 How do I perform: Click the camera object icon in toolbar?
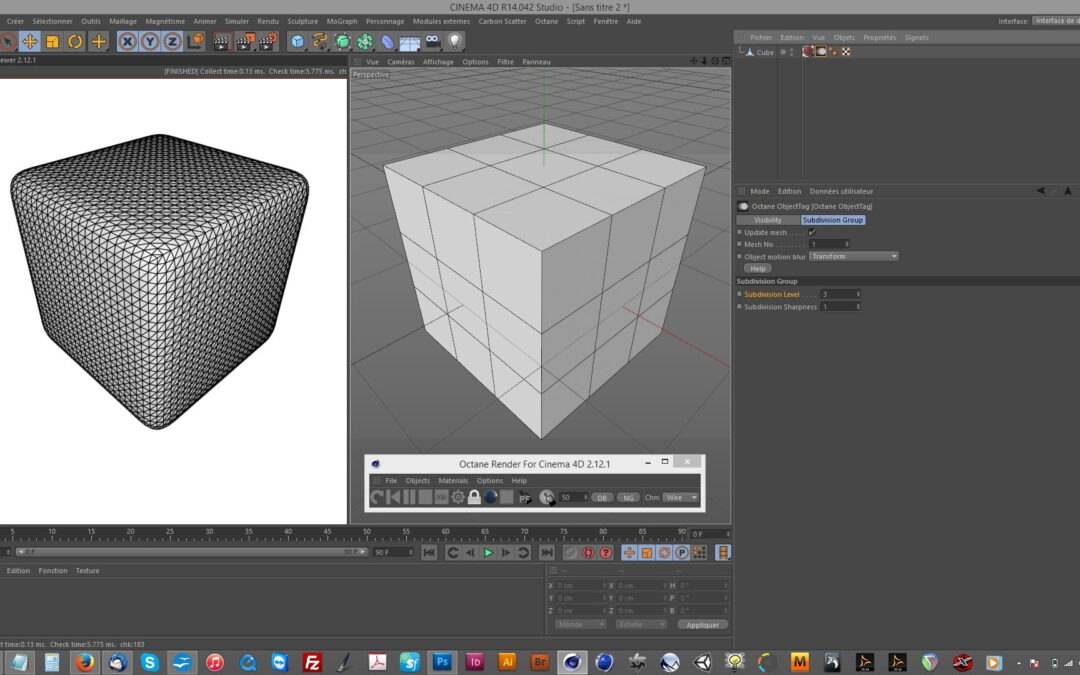pos(432,41)
